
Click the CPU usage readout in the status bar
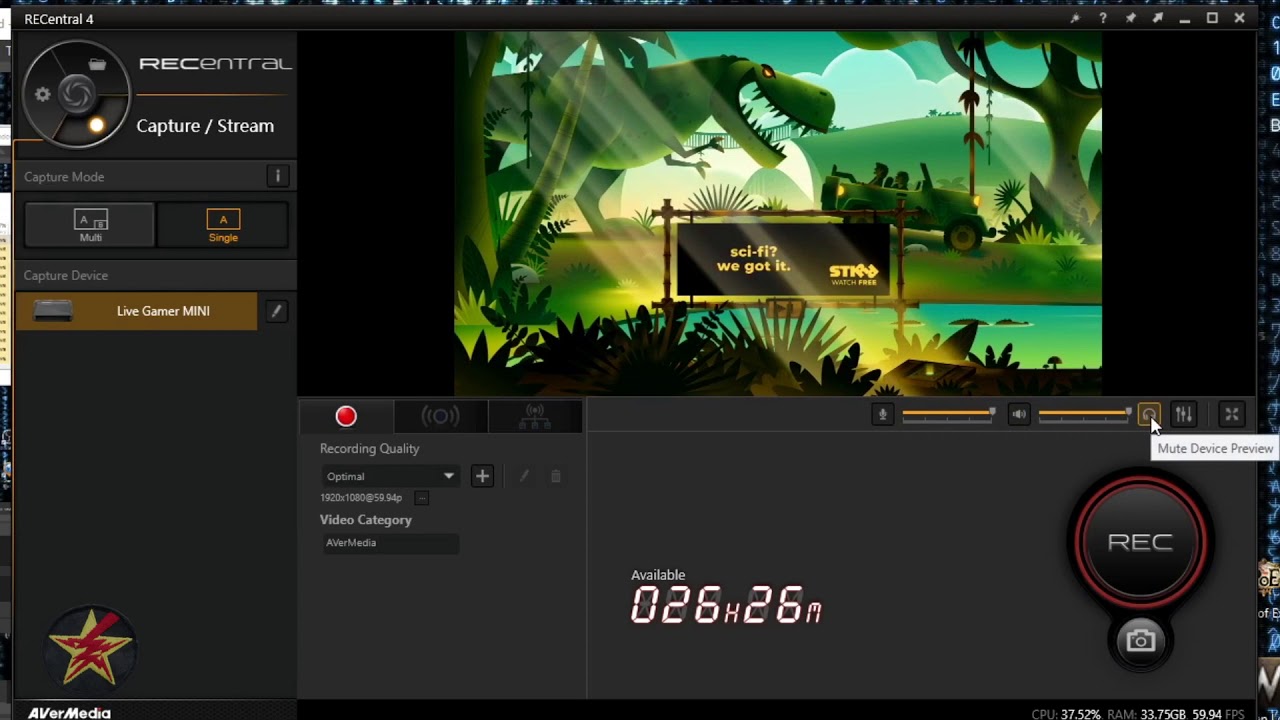[x=1066, y=714]
